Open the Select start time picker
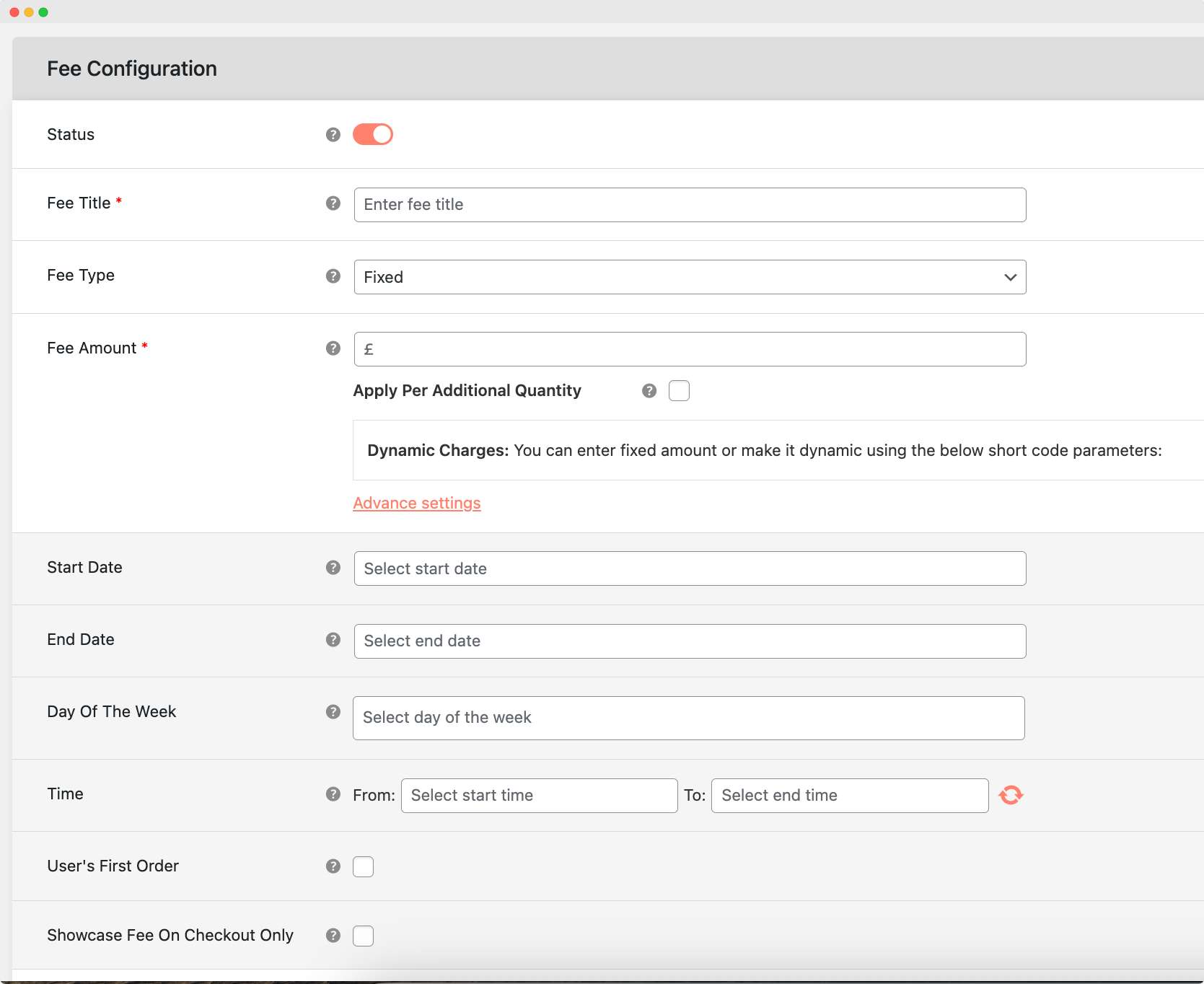 (x=538, y=795)
